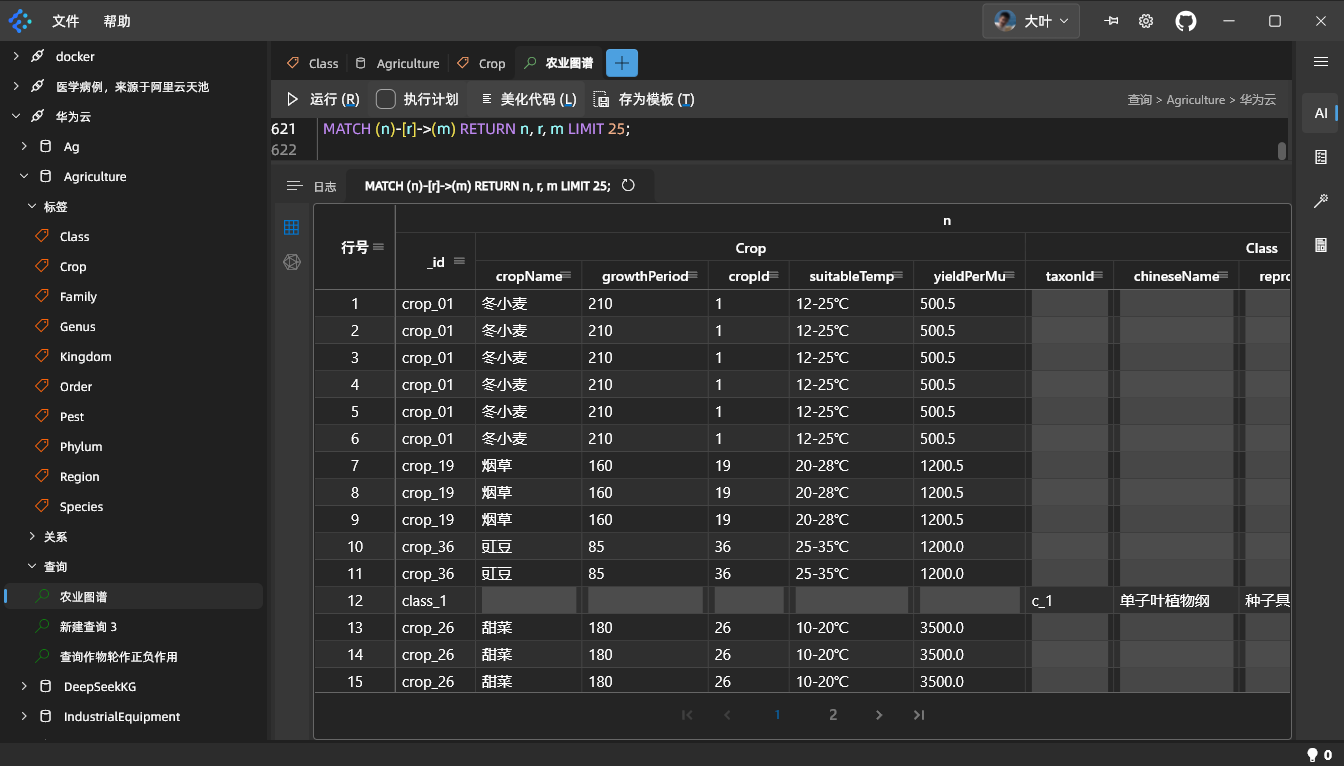Switch to graph view of results
Image resolution: width=1344 pixels, height=766 pixels.
pos(292,262)
